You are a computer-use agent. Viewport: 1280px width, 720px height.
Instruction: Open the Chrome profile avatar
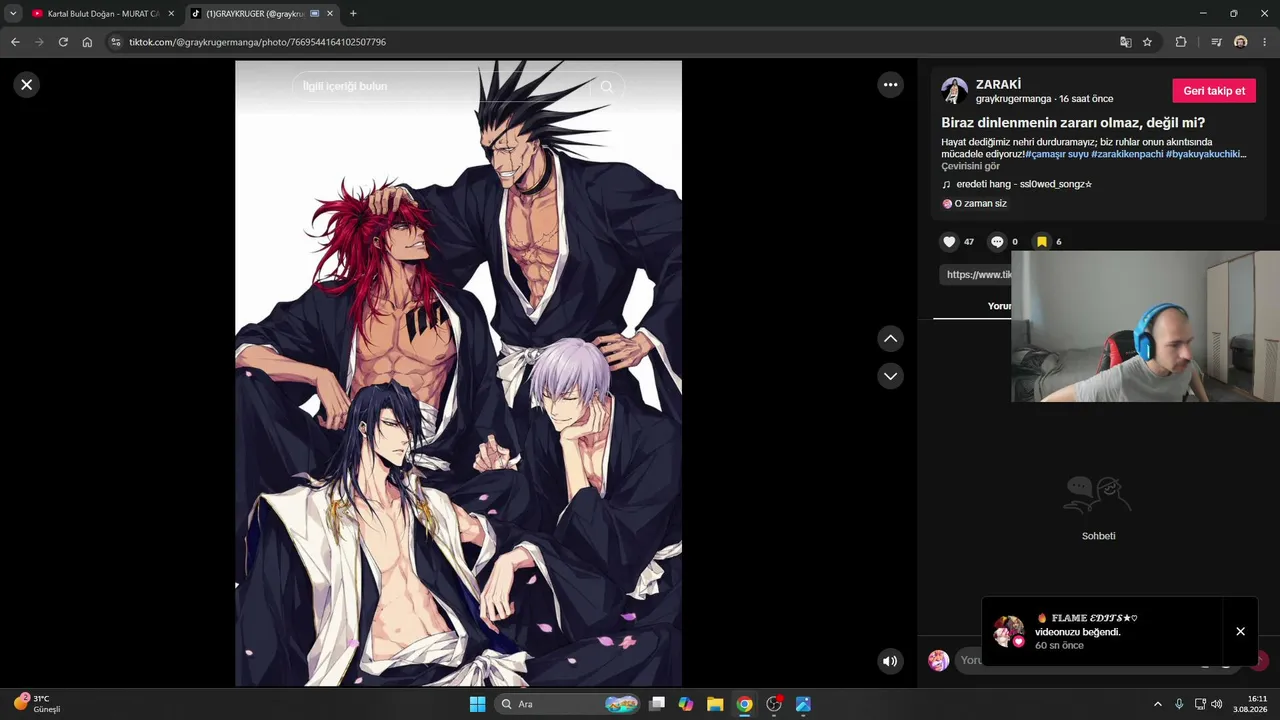pyautogui.click(x=1241, y=42)
